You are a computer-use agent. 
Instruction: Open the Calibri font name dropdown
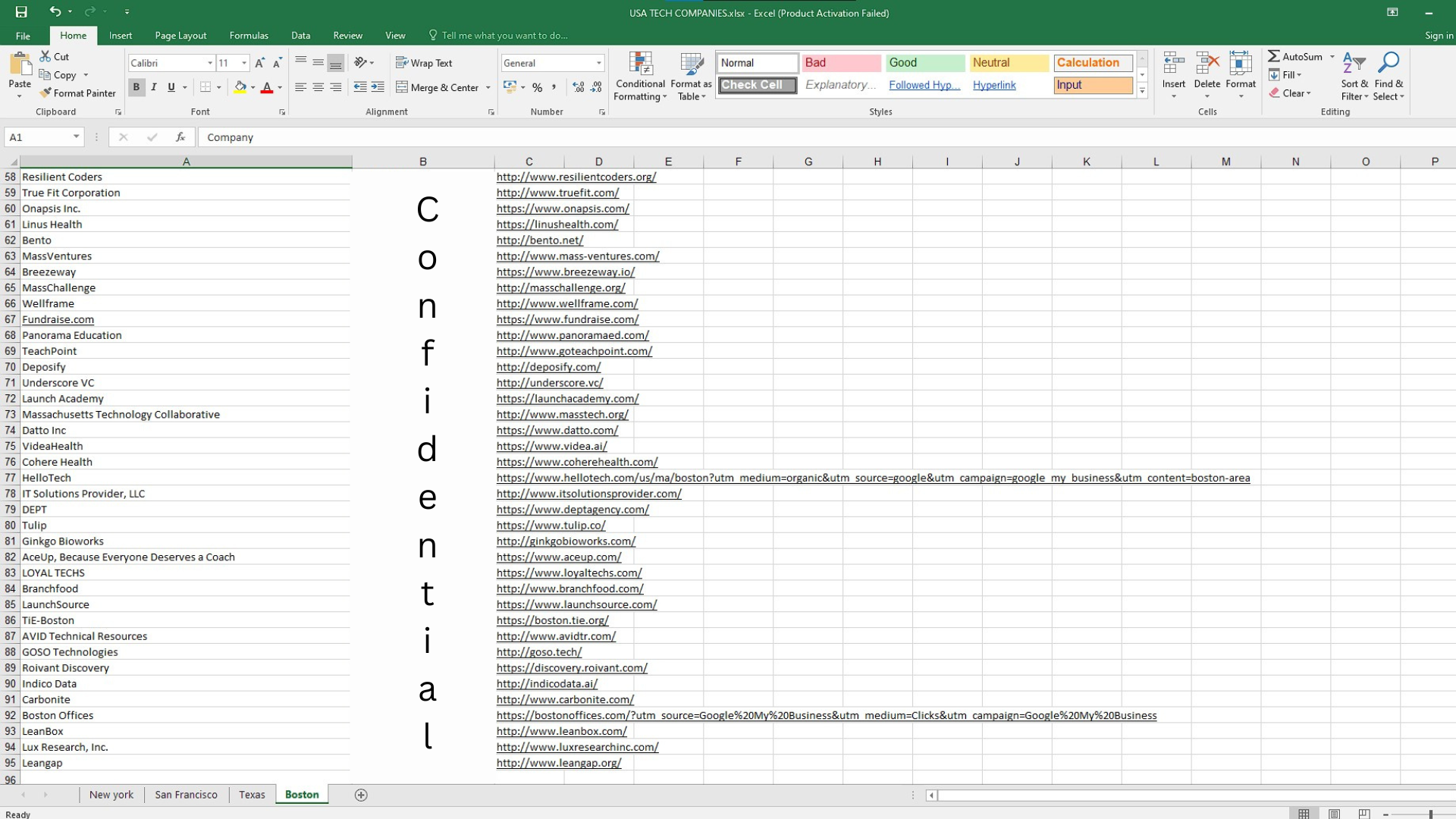210,63
